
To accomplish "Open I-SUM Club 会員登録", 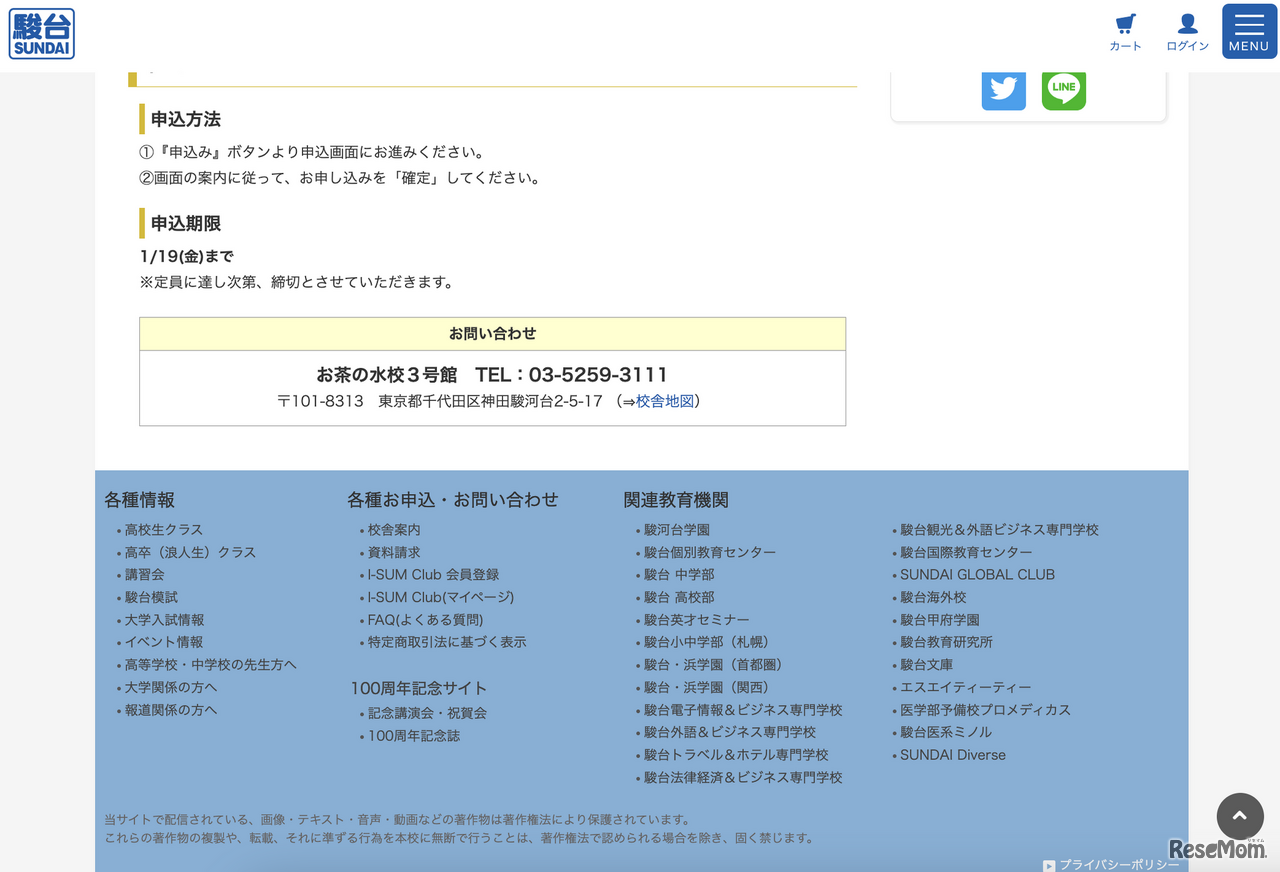I will pos(432,574).
